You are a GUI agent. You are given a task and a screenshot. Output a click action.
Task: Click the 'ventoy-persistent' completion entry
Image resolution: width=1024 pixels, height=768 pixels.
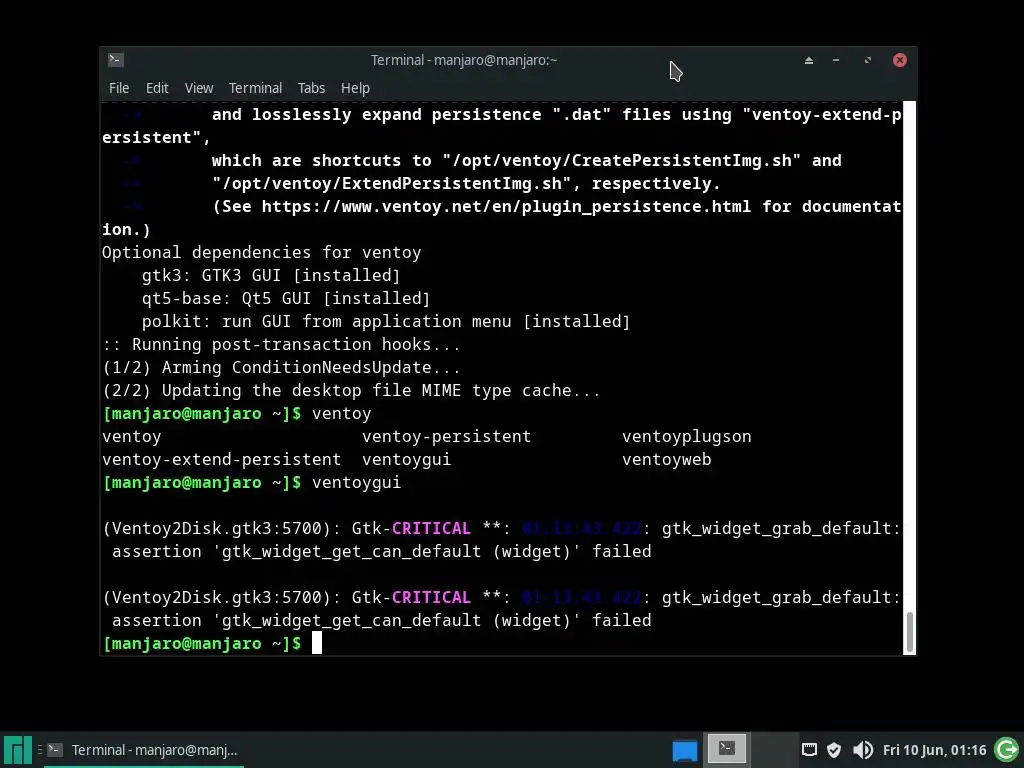click(447, 436)
